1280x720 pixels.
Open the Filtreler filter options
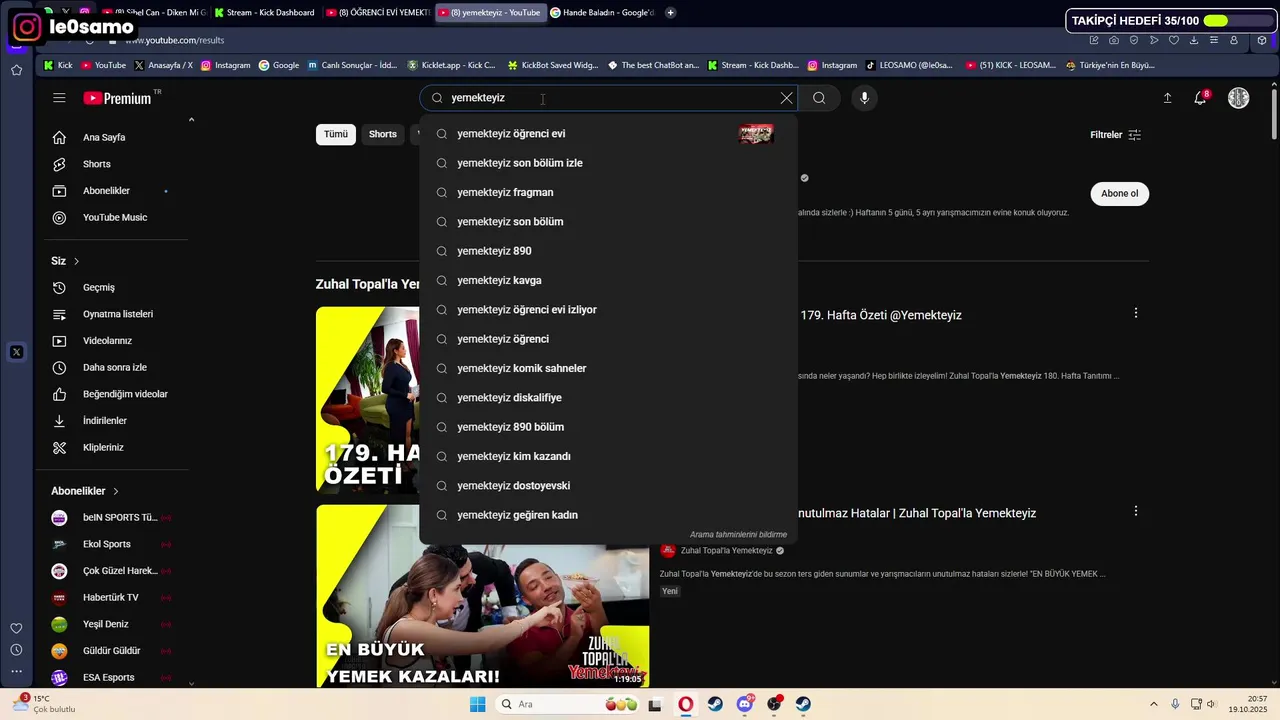1115,135
